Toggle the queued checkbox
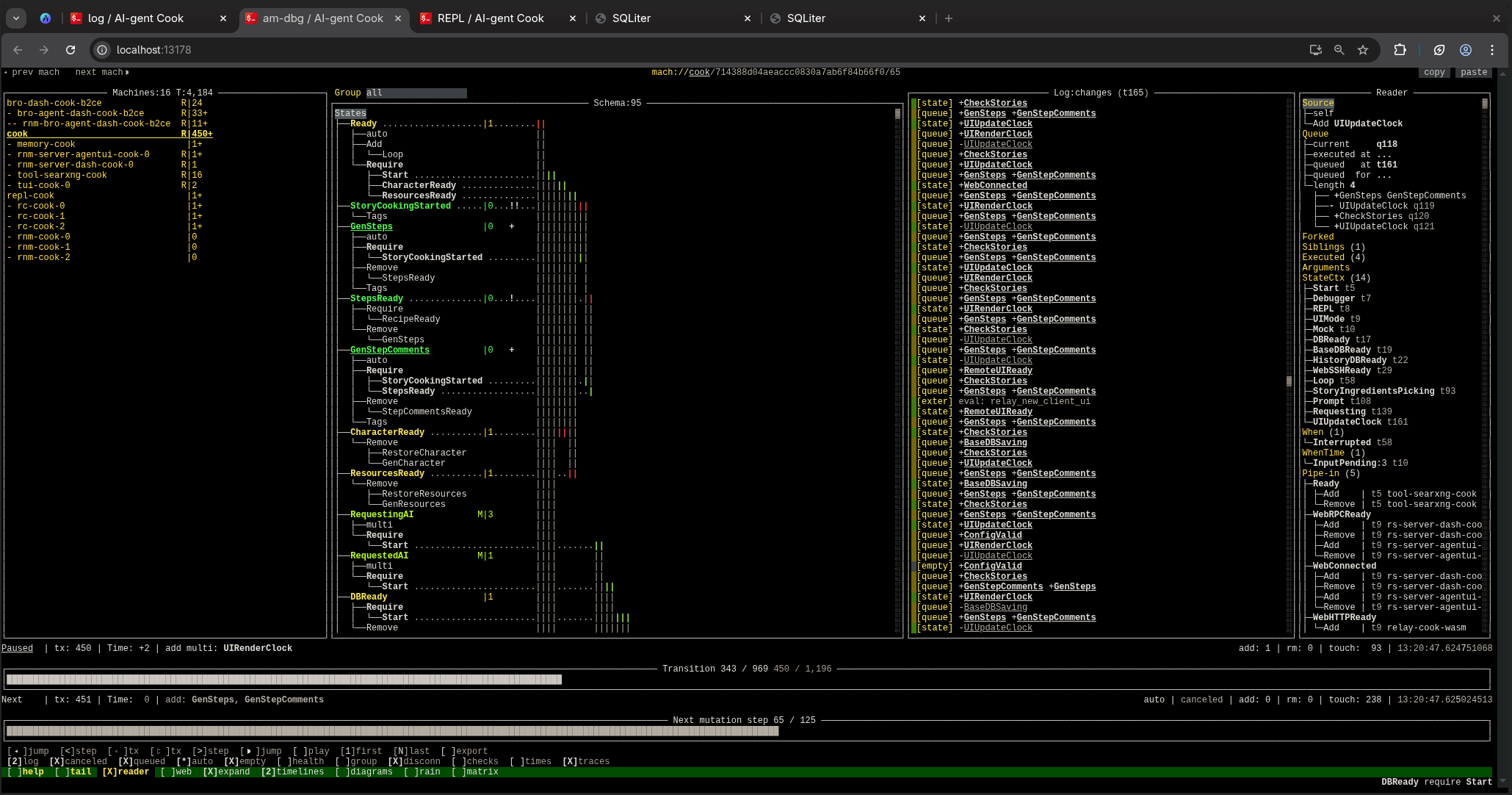This screenshot has height=795, width=1512. click(142, 761)
